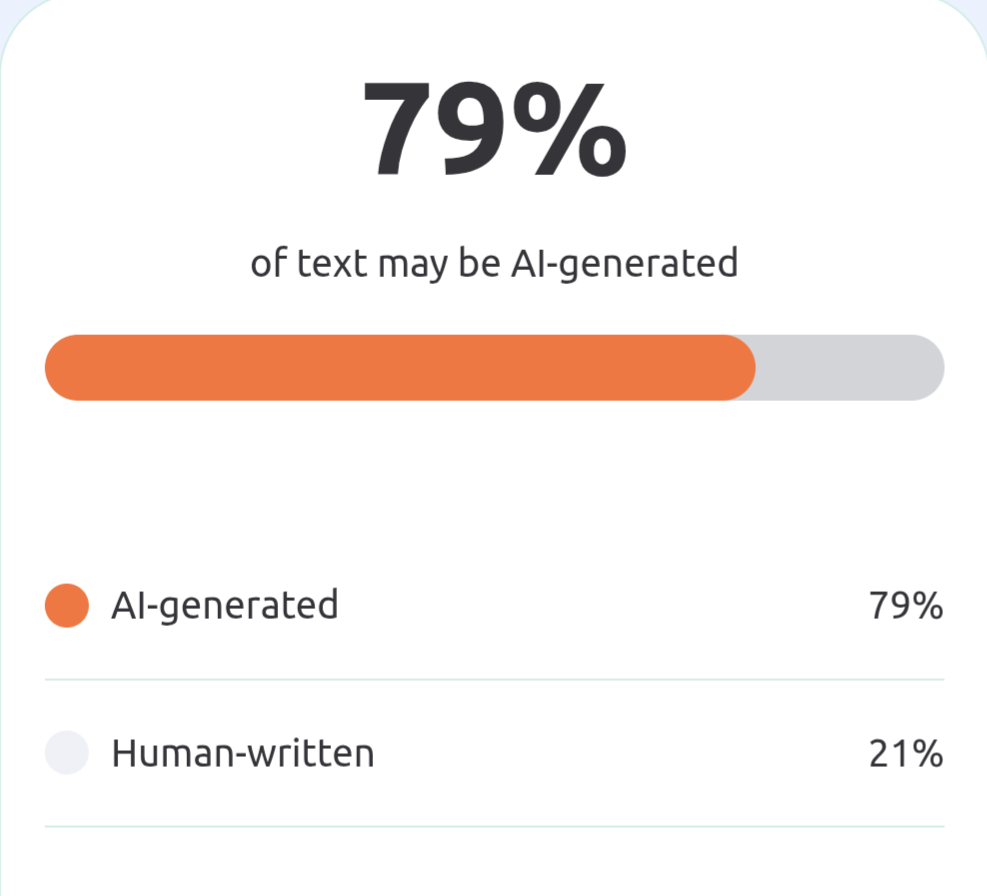This screenshot has height=896, width=987.
Task: Click the gray Human-written legend dot
Action: pyautogui.click(x=67, y=753)
